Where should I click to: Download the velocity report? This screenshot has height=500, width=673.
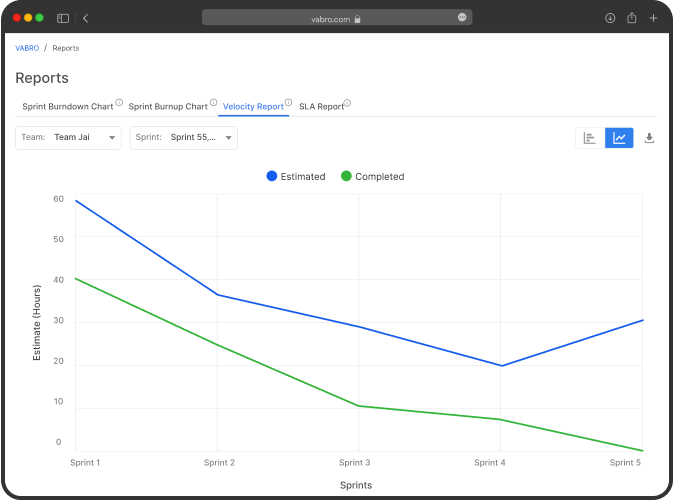(x=649, y=138)
